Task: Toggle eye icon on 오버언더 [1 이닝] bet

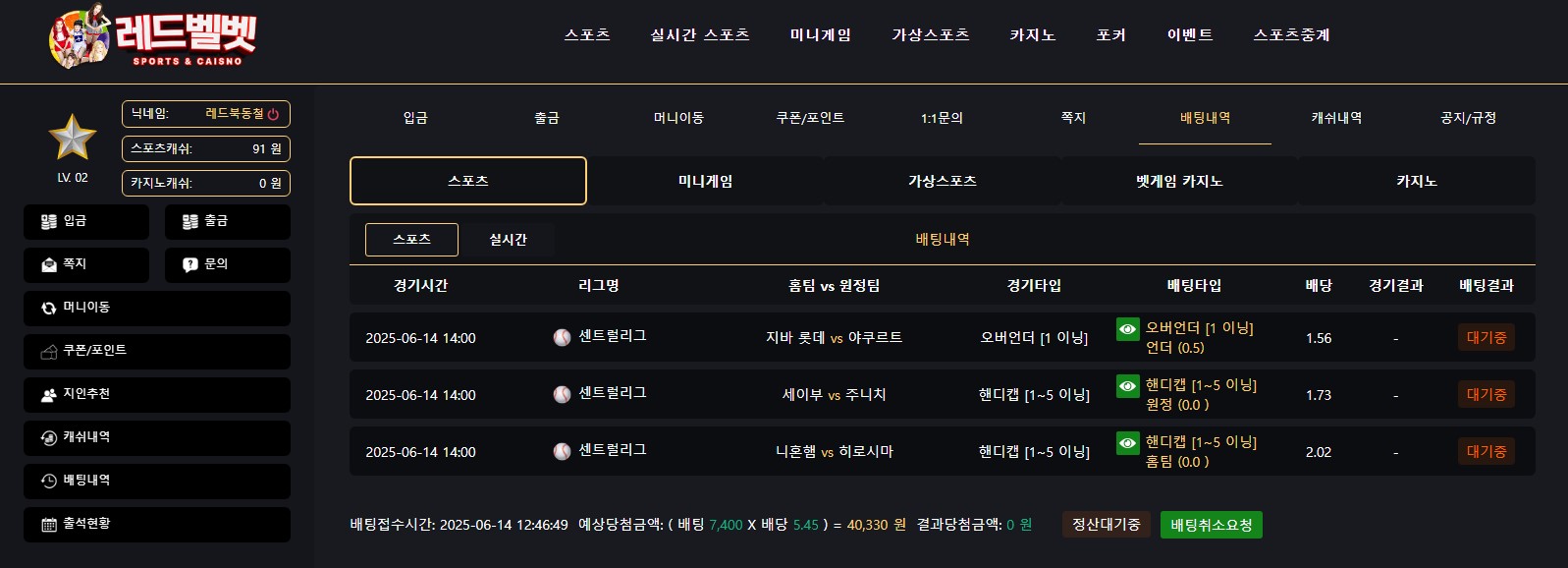Action: (1128, 329)
